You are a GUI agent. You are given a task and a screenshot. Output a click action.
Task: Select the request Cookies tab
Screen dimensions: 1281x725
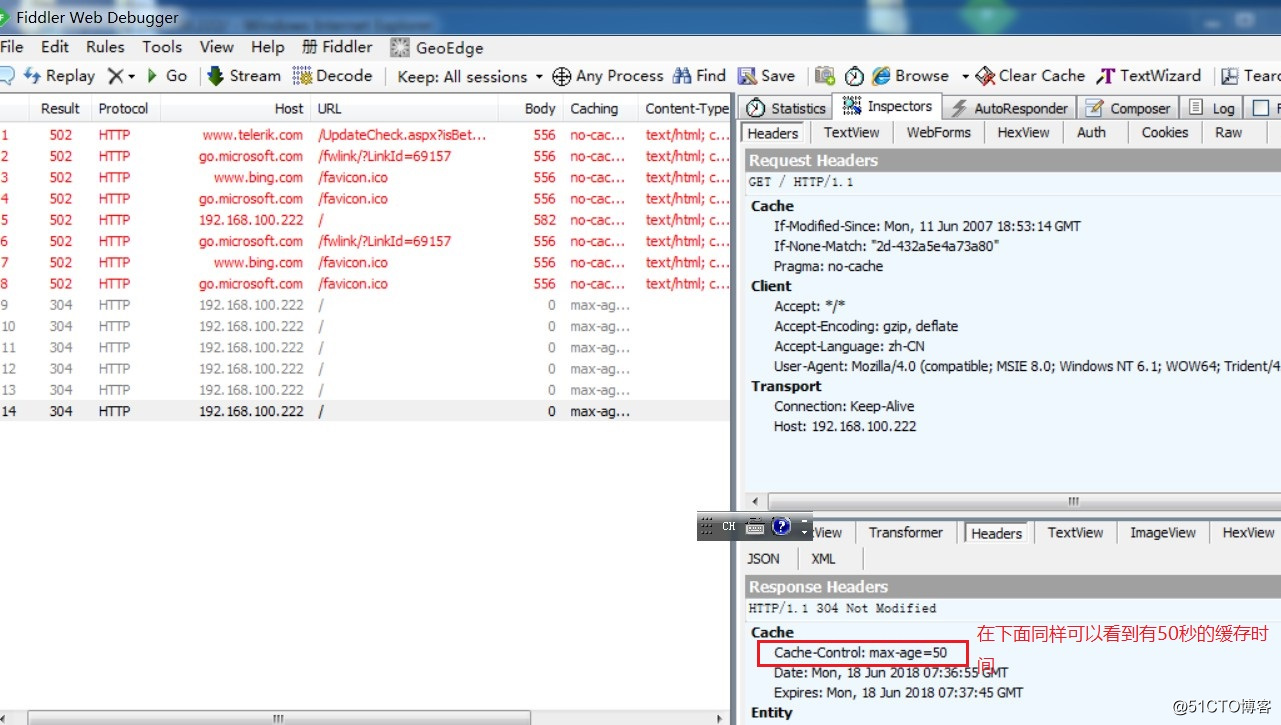click(x=1165, y=132)
